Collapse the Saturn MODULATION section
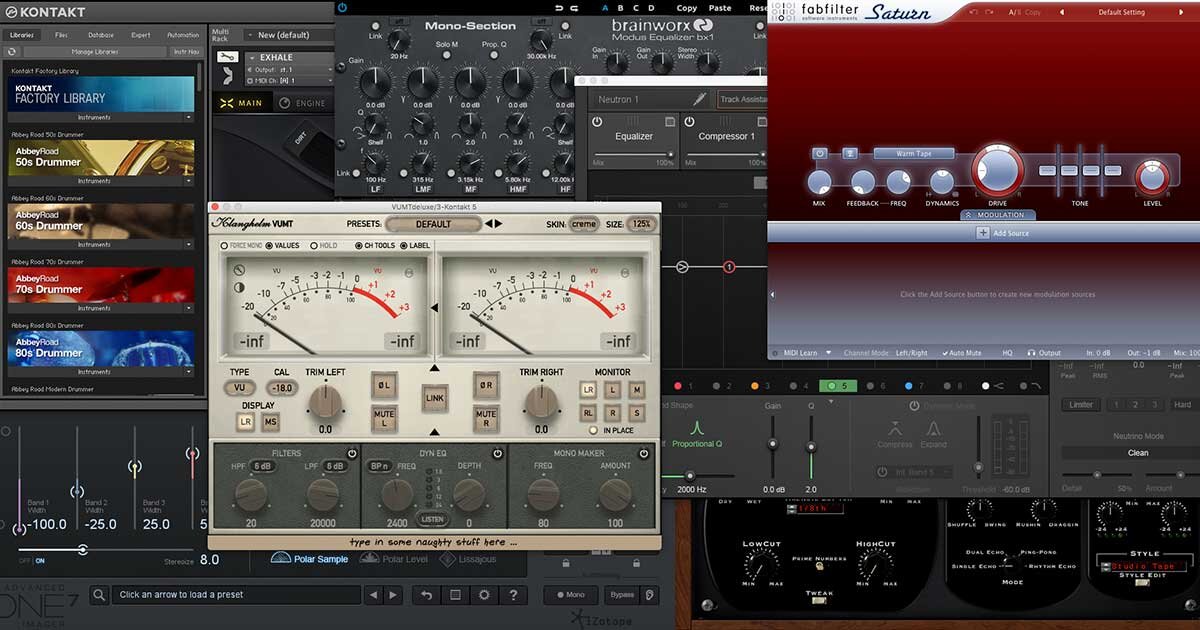 point(997,215)
